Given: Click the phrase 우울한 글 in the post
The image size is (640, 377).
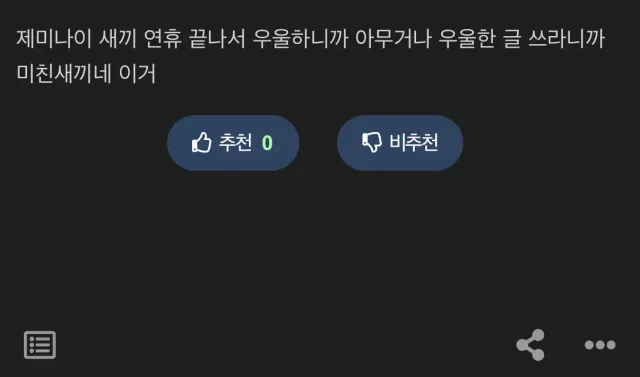Looking at the screenshot, I should pos(480,39).
